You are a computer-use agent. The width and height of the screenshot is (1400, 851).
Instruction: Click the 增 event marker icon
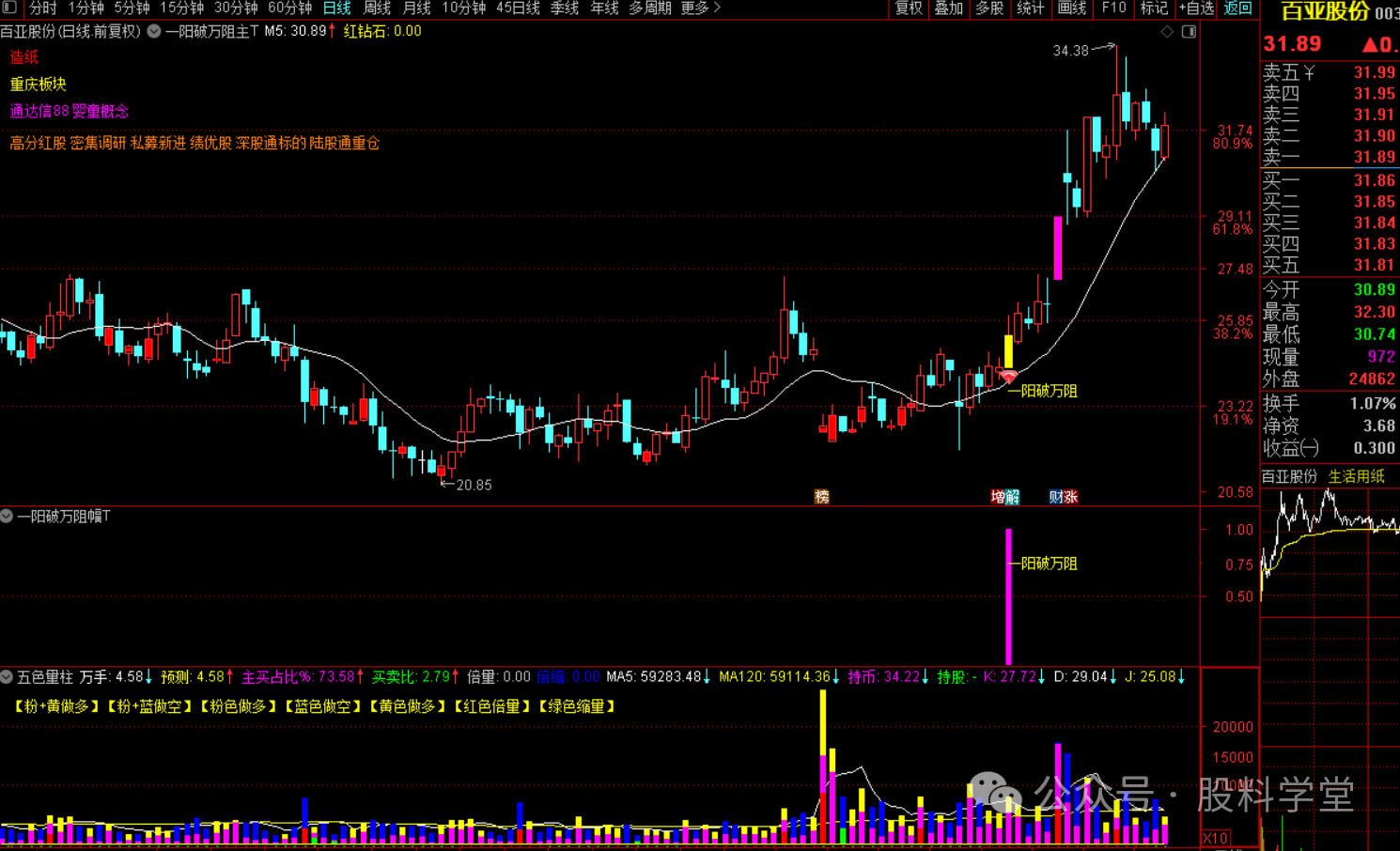click(x=998, y=497)
